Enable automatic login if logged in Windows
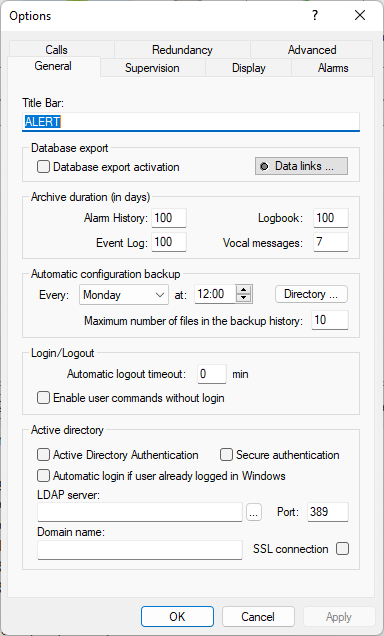The width and height of the screenshot is (384, 636). point(43,475)
